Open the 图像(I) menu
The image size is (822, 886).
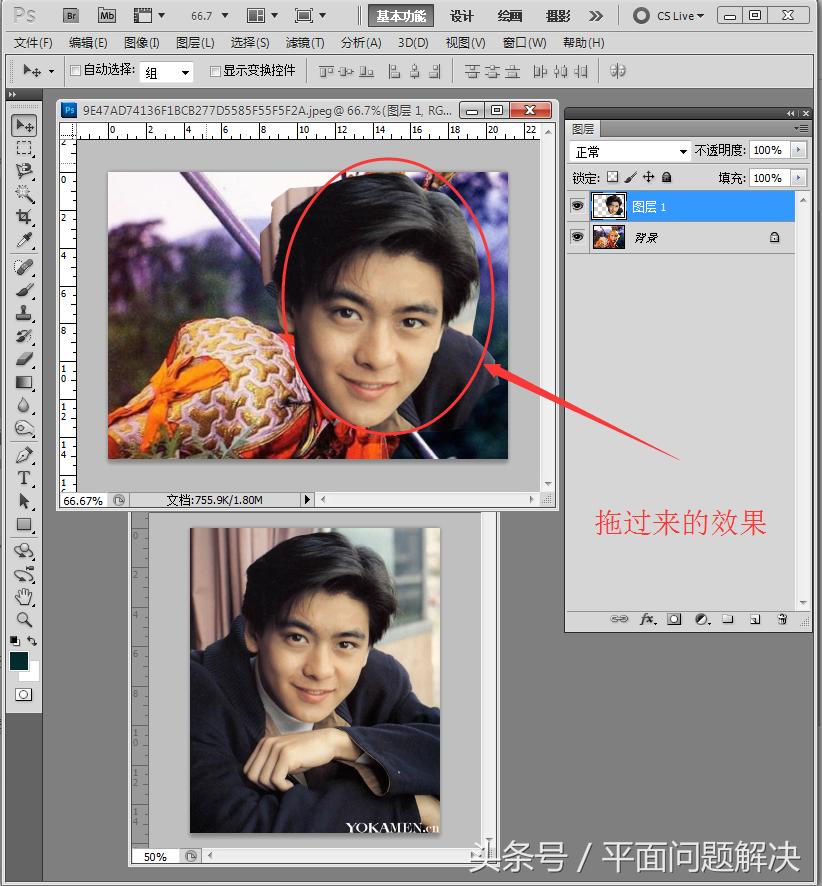(x=142, y=43)
